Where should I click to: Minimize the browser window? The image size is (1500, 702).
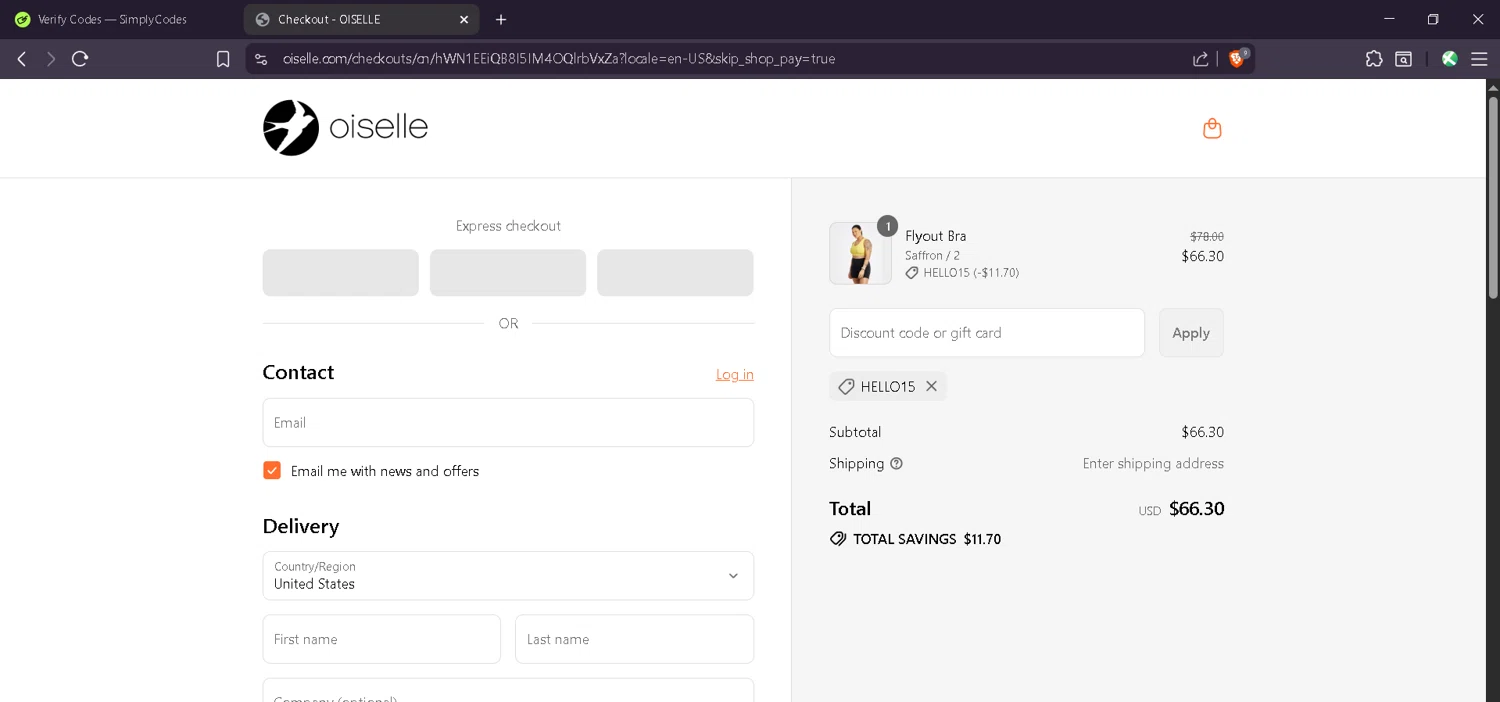coord(1389,19)
